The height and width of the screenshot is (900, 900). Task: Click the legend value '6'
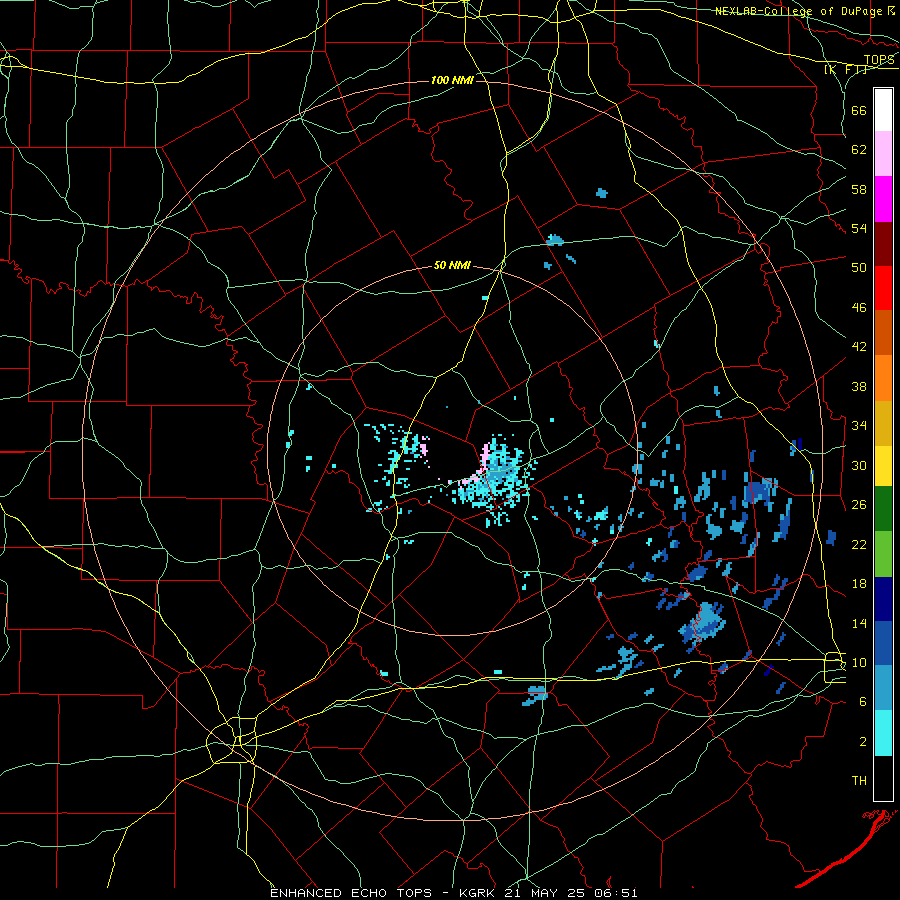click(x=863, y=701)
